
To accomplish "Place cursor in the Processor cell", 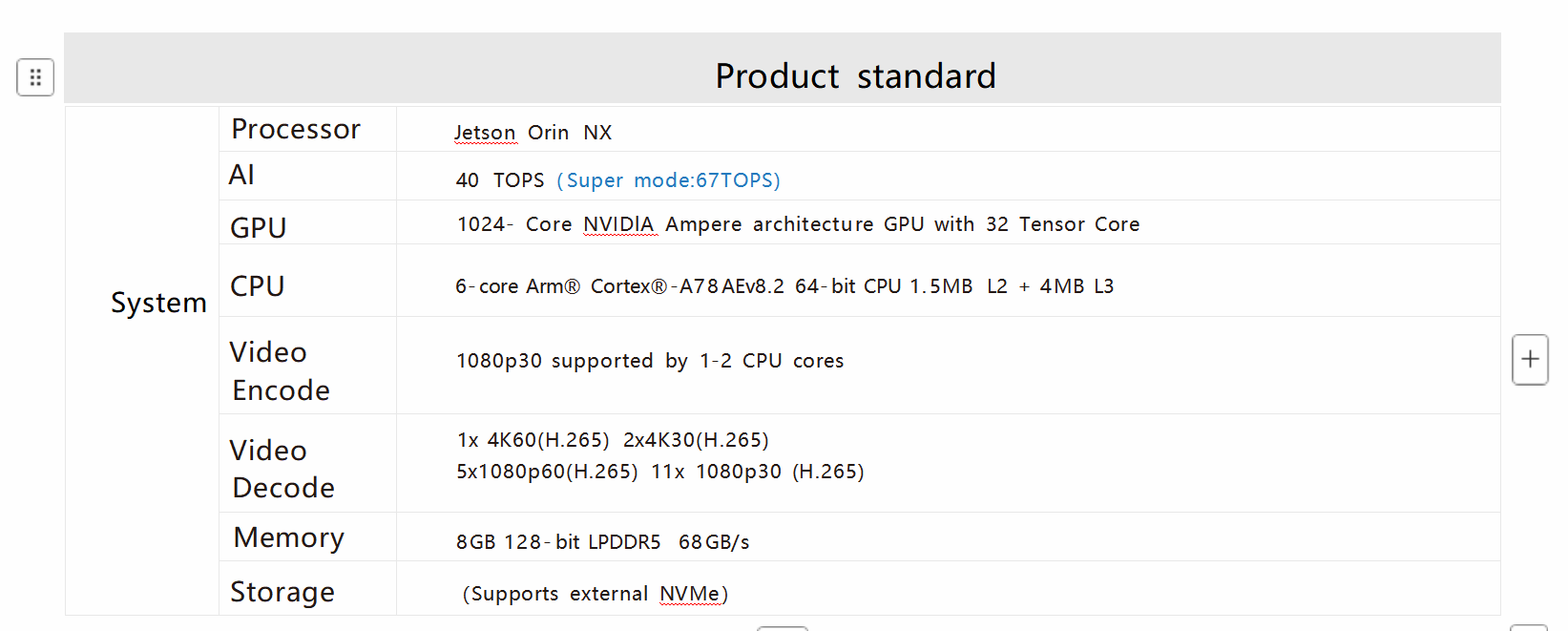I will [x=307, y=129].
